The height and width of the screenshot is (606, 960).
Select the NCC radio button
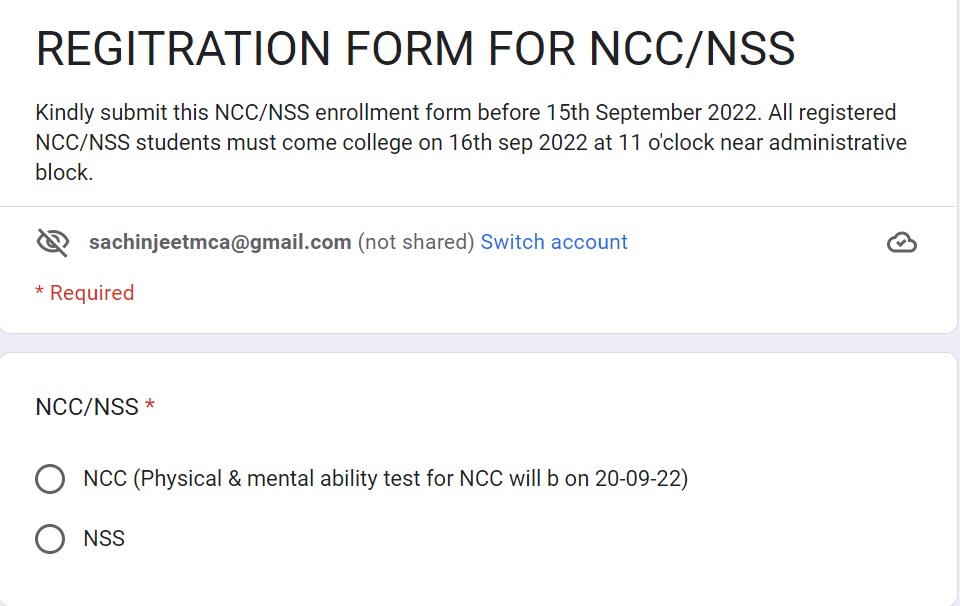50,479
